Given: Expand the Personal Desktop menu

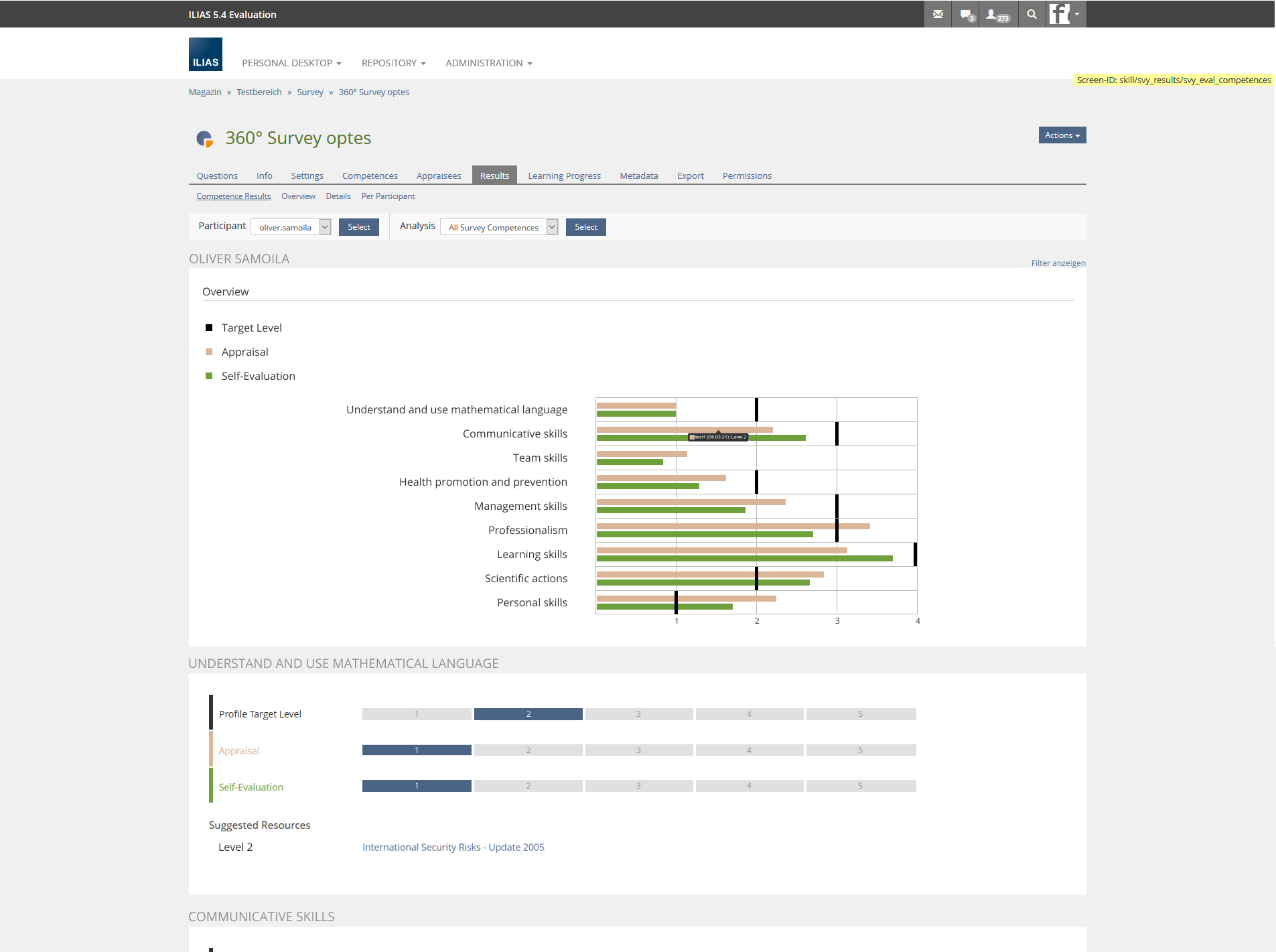Looking at the screenshot, I should click(291, 63).
